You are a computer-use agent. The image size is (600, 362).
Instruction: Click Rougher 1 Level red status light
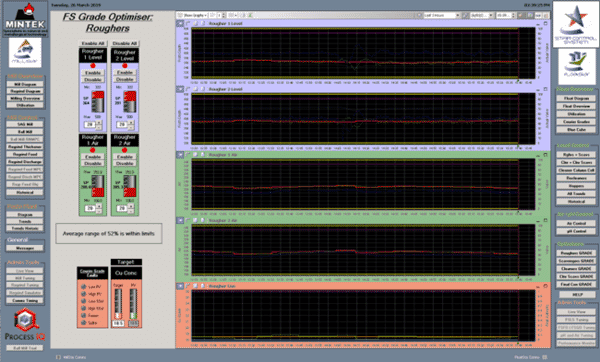(x=93, y=65)
